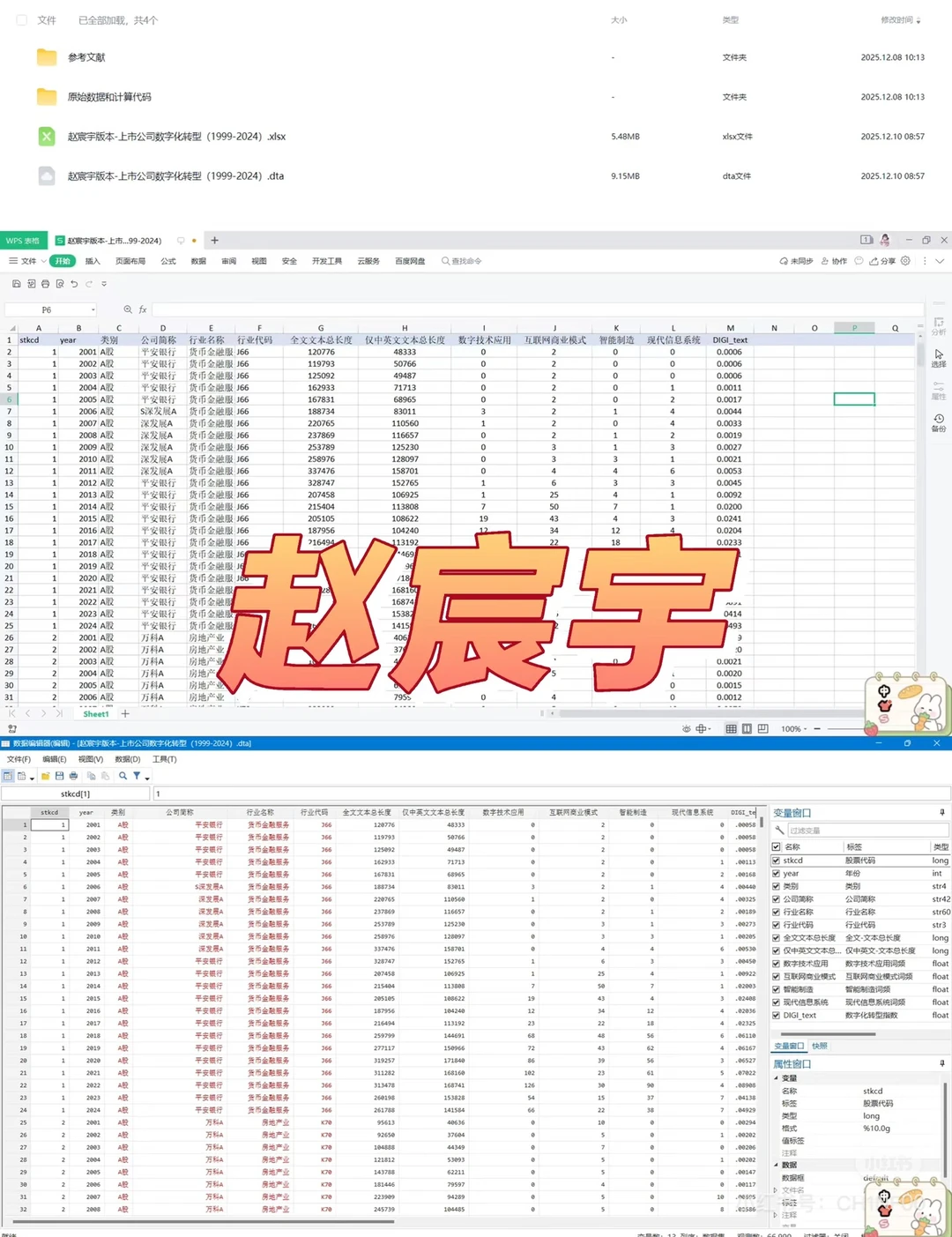Open the filter dropdown arrow in Stata toolbar
952x1237 pixels.
coord(148,777)
